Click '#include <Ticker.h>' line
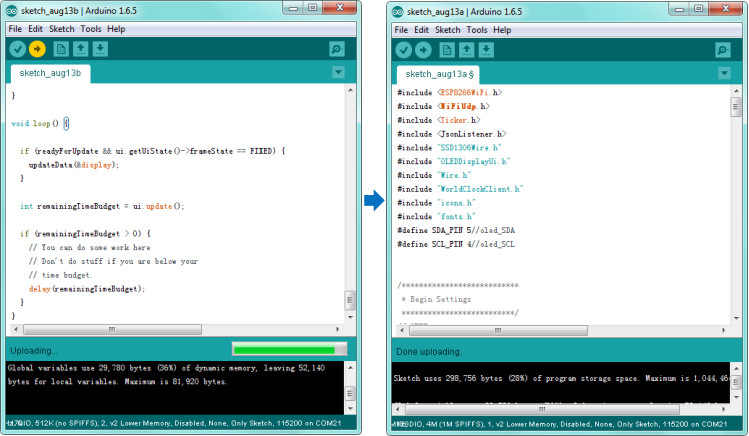The width and height of the screenshot is (749, 436). (x=439, y=120)
